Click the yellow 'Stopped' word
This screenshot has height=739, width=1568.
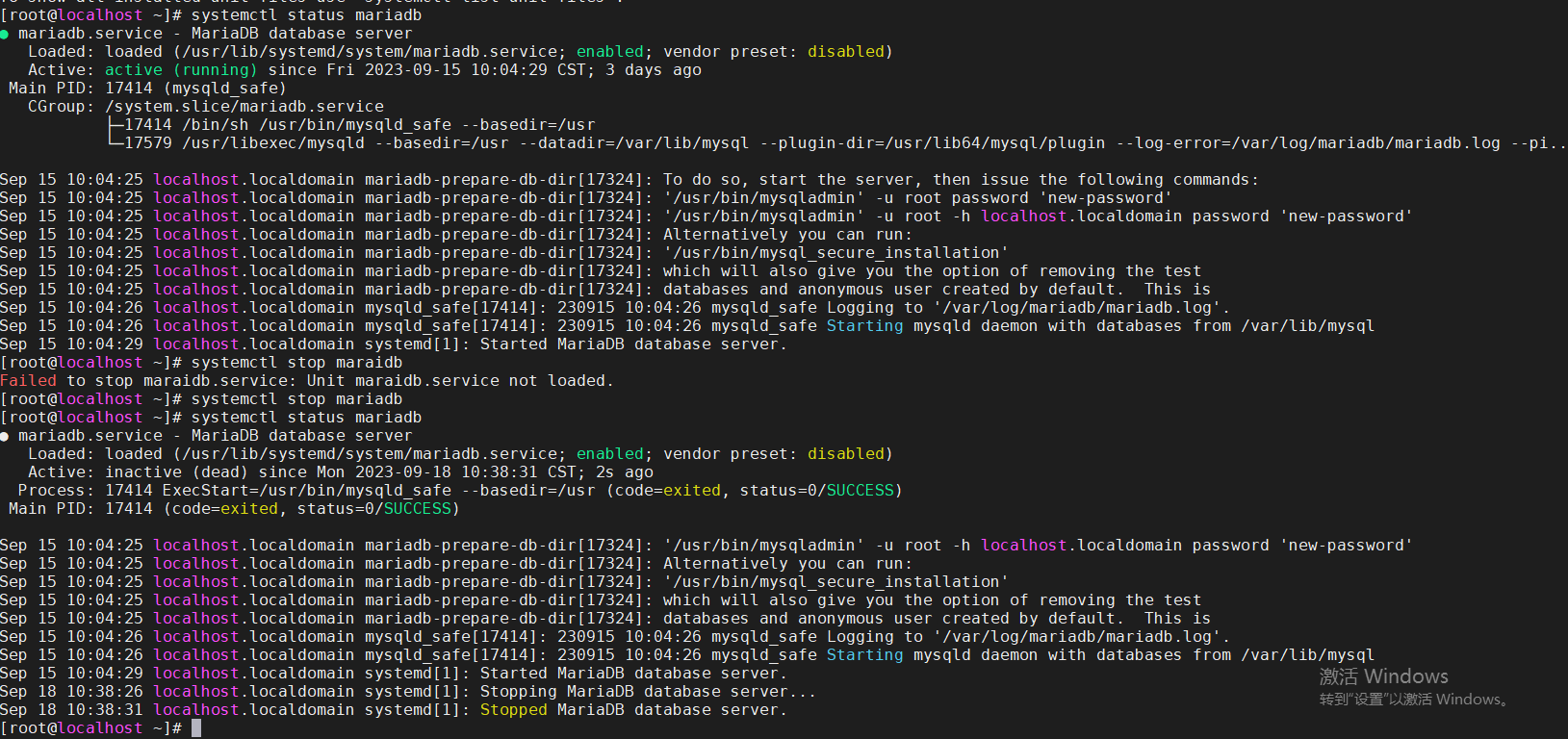(x=513, y=710)
